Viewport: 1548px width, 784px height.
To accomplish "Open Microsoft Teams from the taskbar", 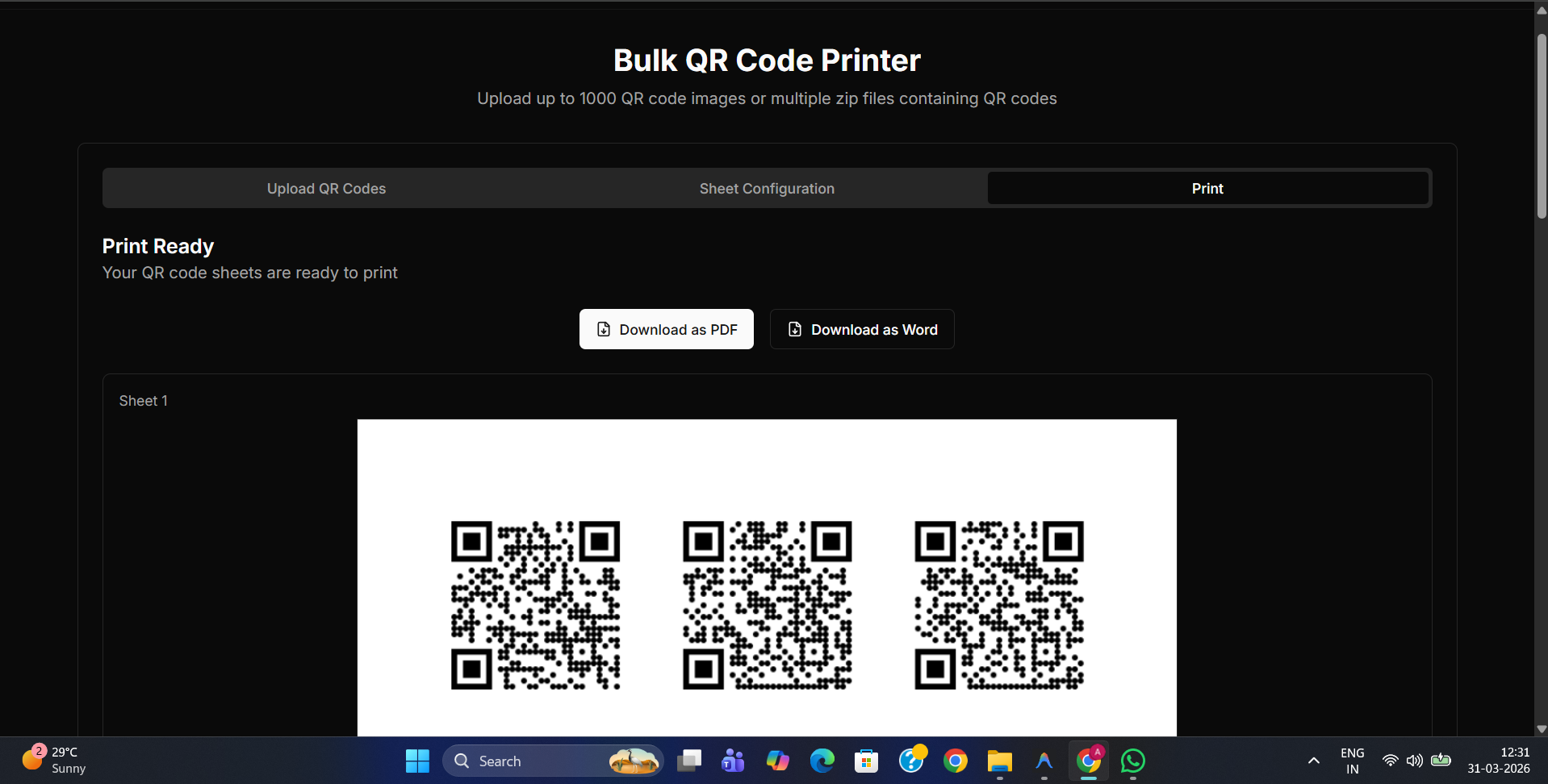I will 733,761.
